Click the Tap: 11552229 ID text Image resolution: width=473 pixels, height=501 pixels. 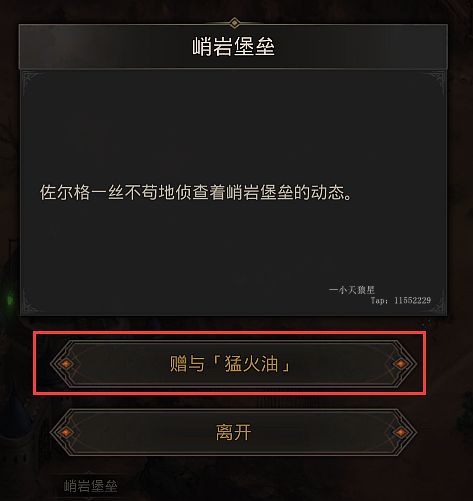401,300
